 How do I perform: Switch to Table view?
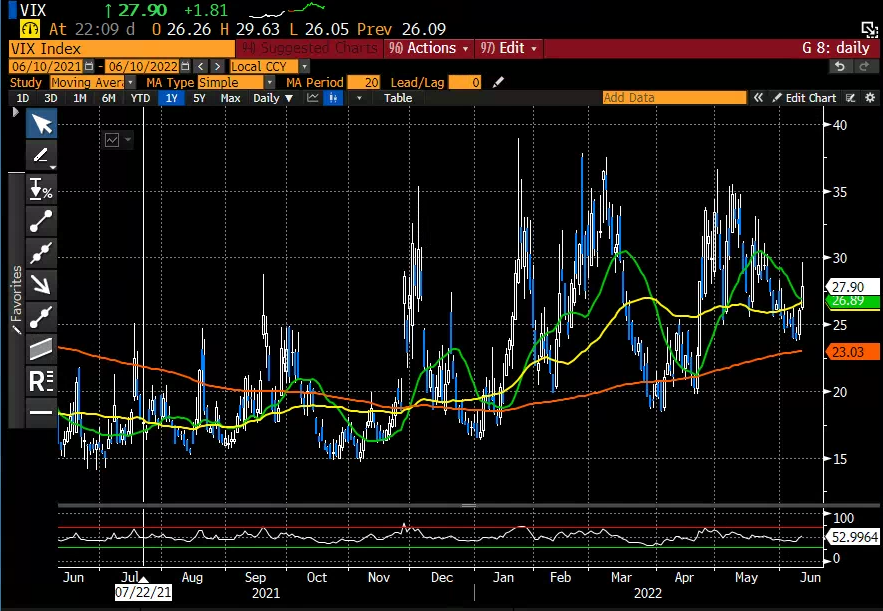coord(398,98)
